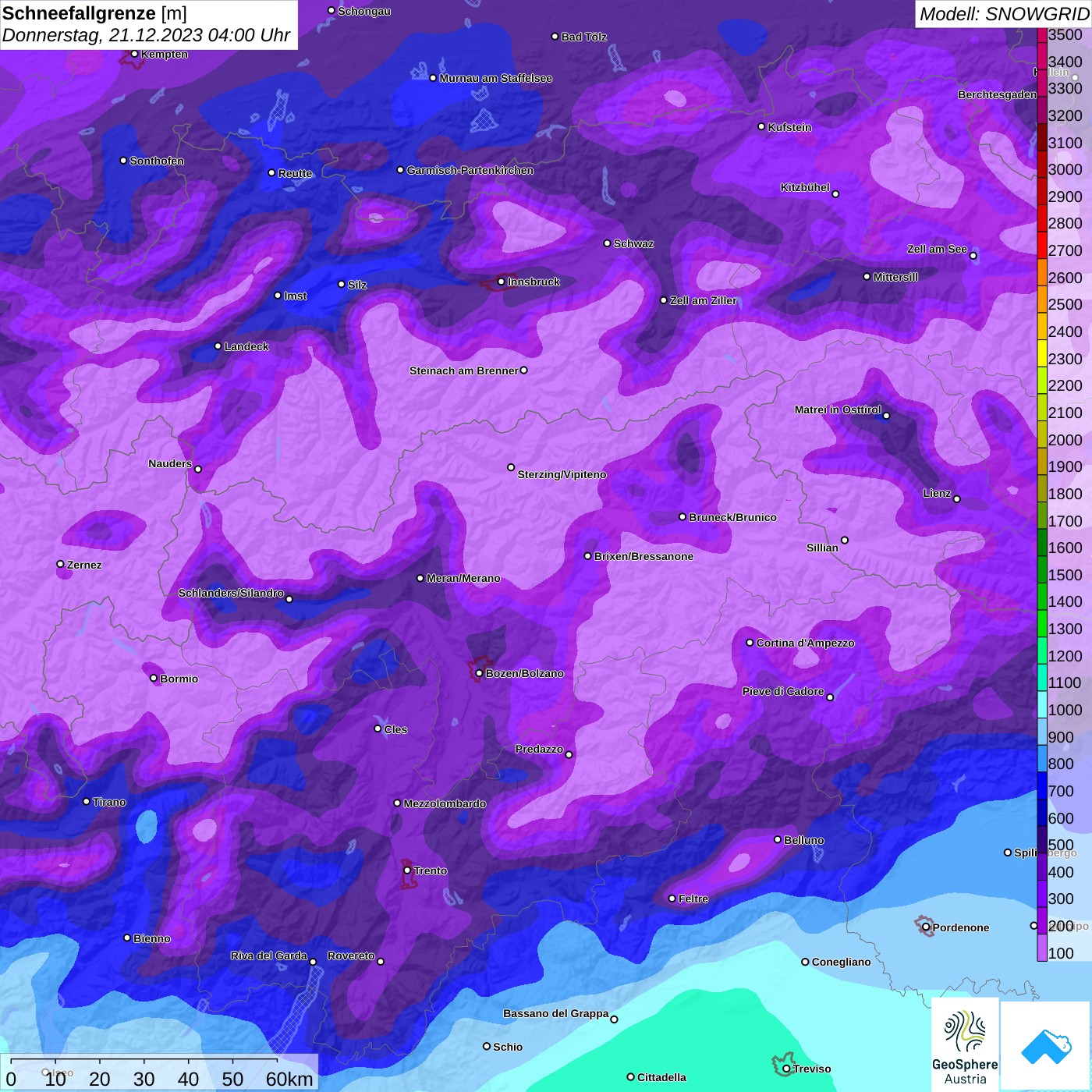Click the Treviso city label
Screen dimensions: 1092x1092
coord(812,1069)
